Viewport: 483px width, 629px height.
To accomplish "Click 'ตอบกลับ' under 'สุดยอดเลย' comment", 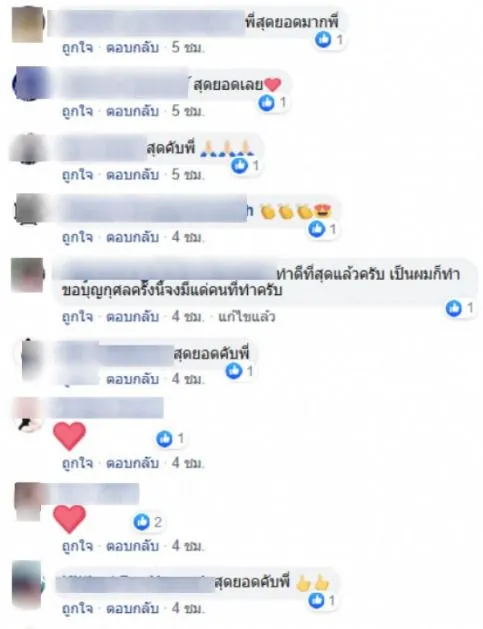I will pos(132,111).
